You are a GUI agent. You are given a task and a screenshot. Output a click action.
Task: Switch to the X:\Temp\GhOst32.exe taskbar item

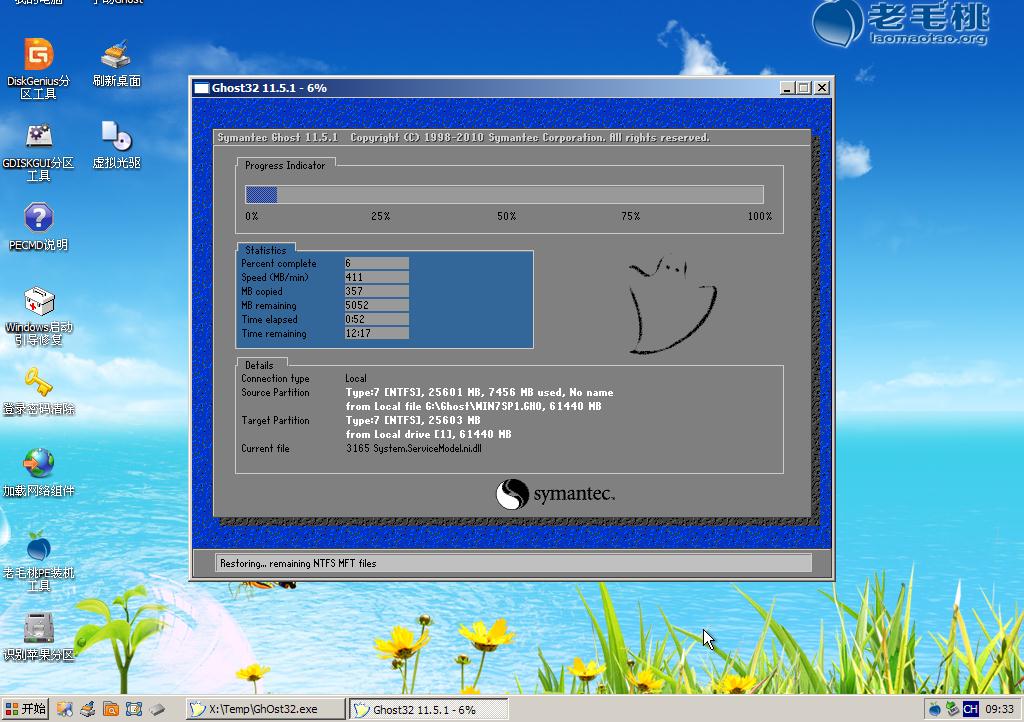265,709
